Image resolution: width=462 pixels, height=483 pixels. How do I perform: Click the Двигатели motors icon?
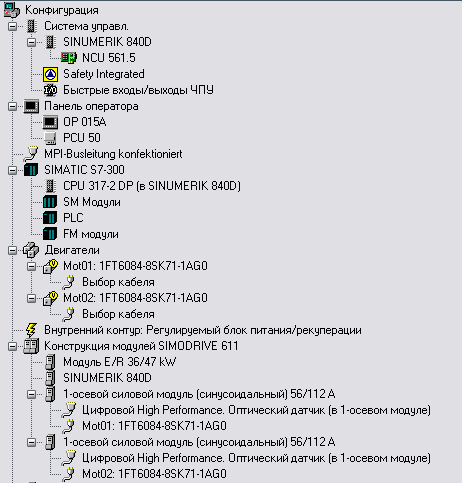(x=31, y=250)
